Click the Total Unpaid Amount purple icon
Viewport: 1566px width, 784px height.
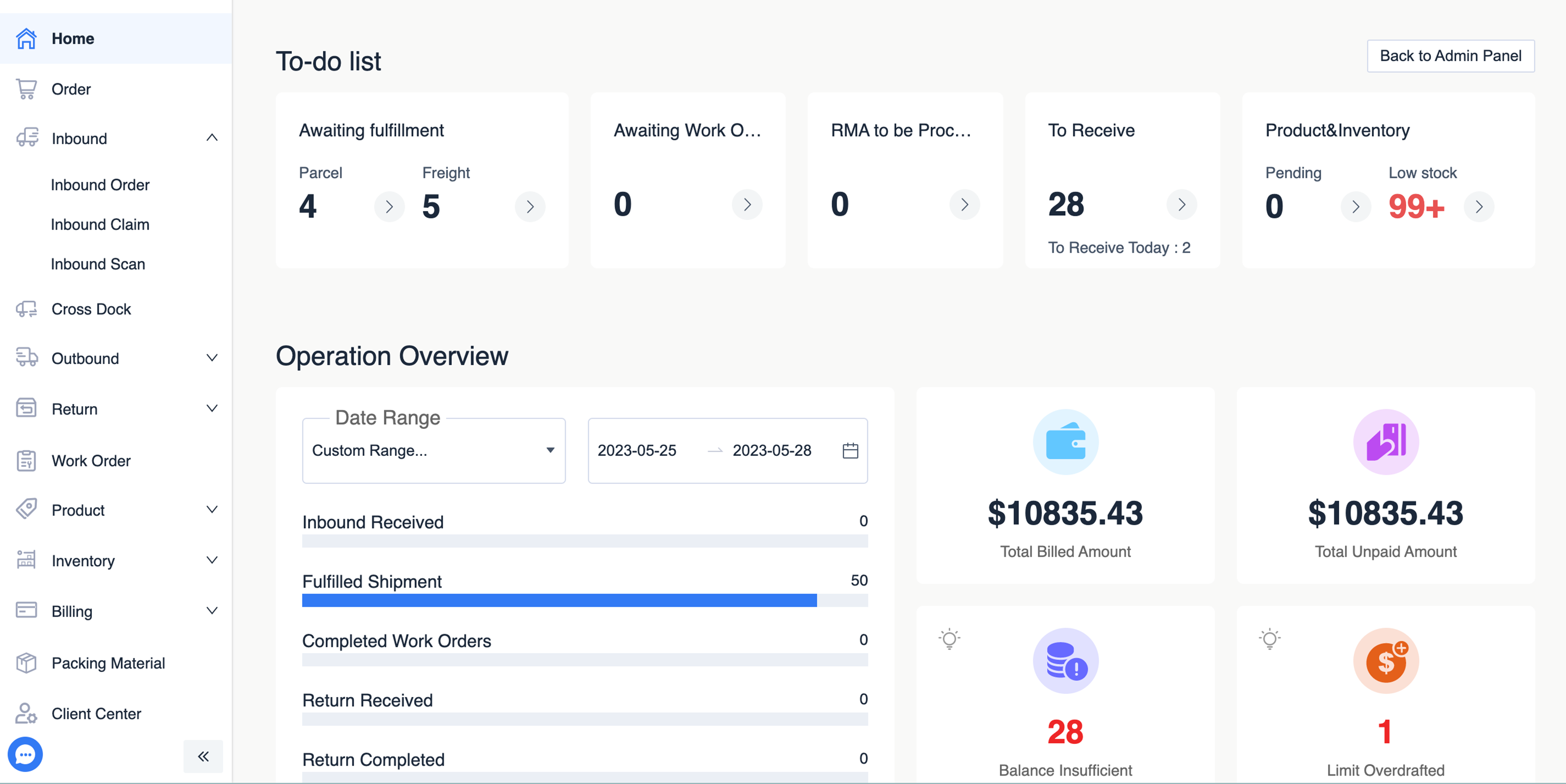pos(1386,442)
